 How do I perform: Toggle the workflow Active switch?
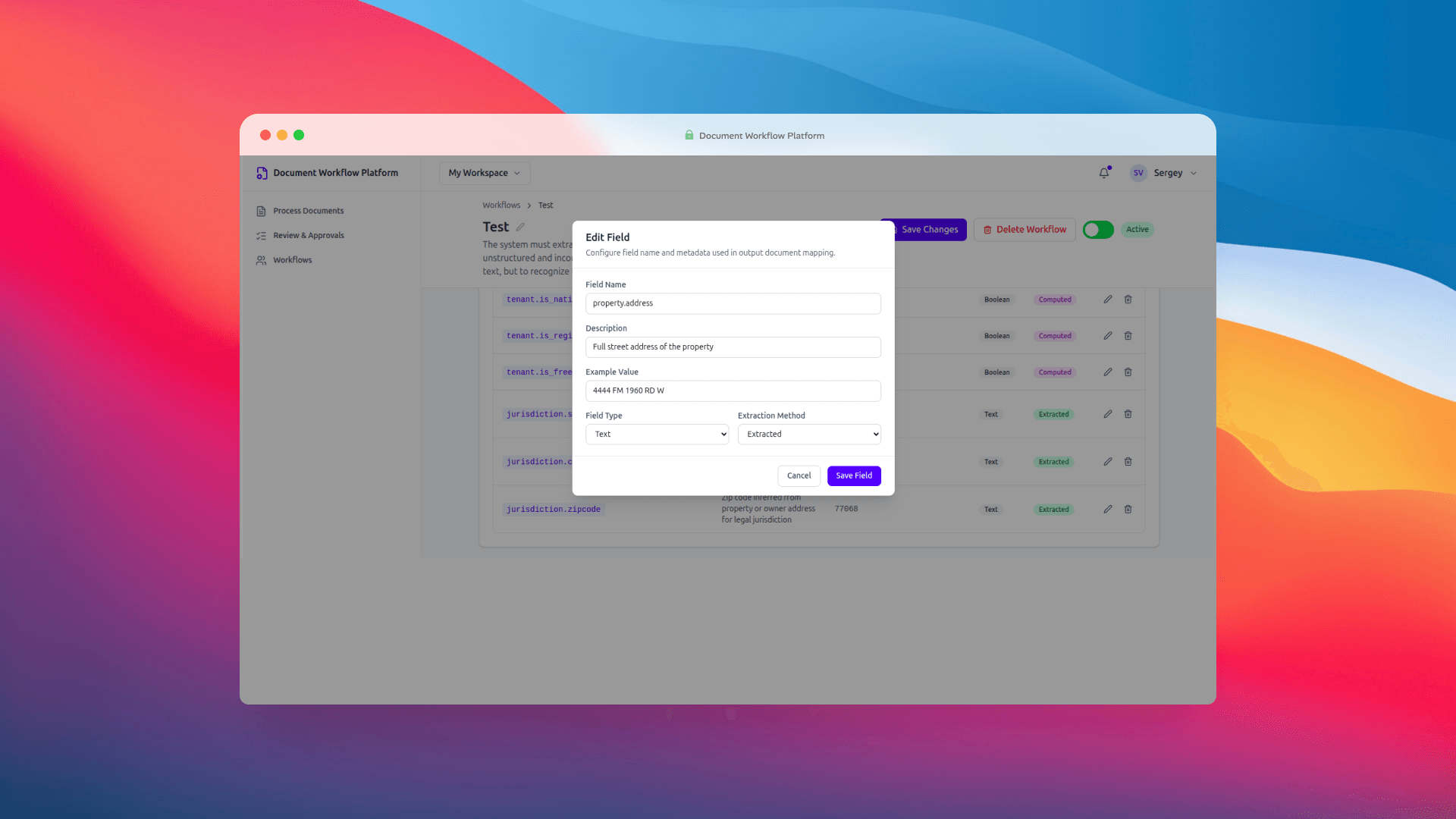click(x=1097, y=229)
